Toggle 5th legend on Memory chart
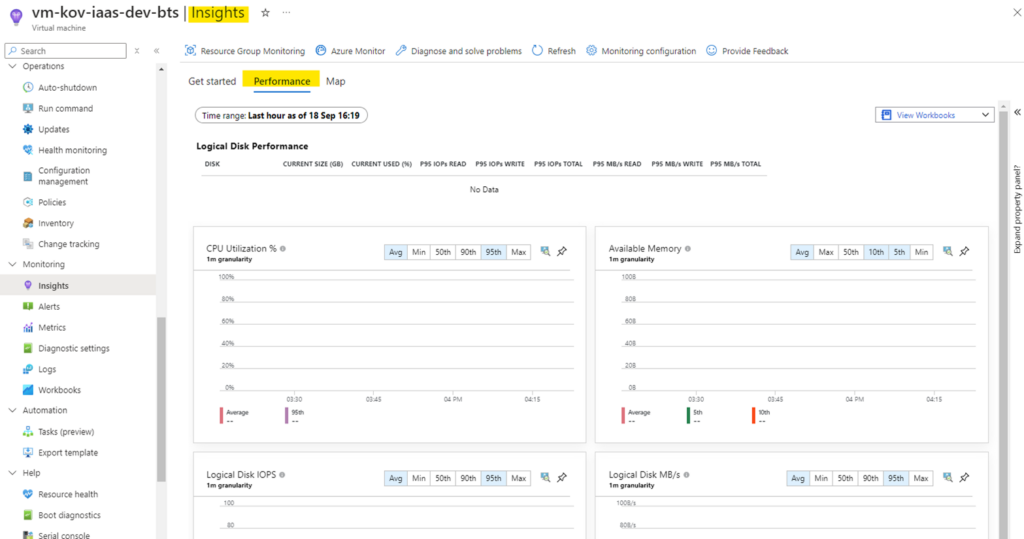The image size is (1024, 539). [695, 416]
